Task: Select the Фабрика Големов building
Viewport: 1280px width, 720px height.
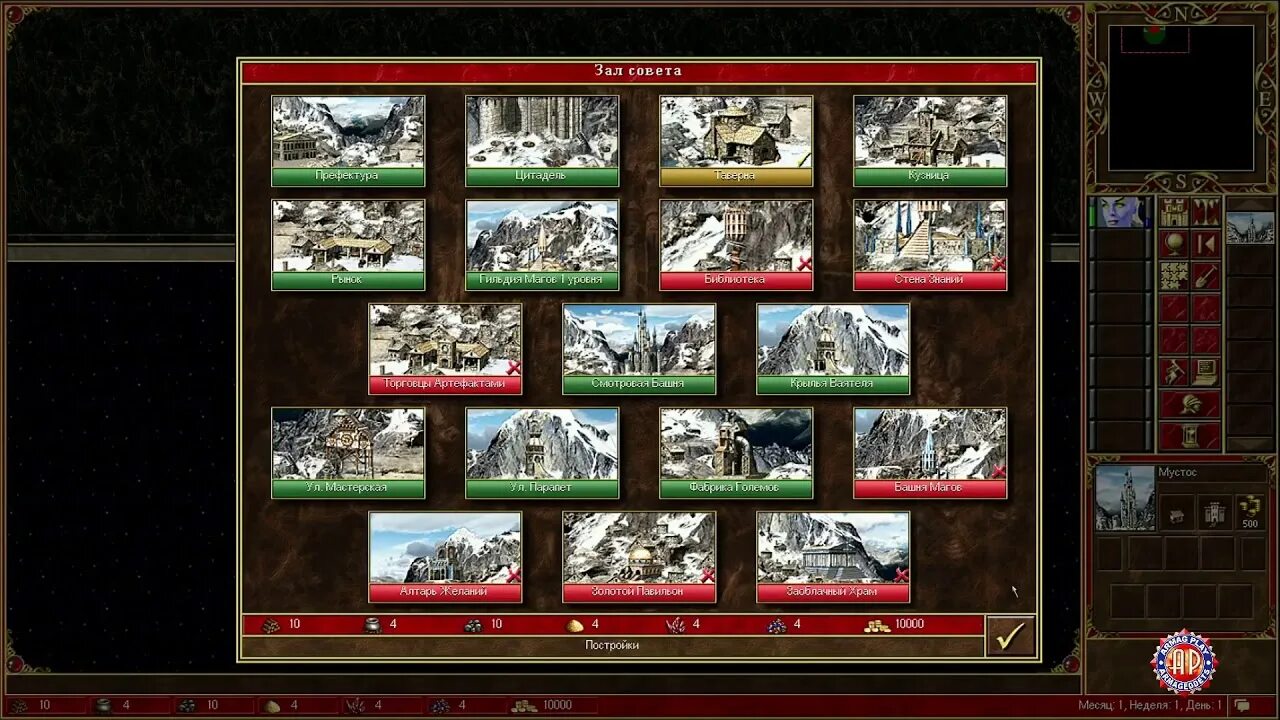Action: tap(736, 453)
